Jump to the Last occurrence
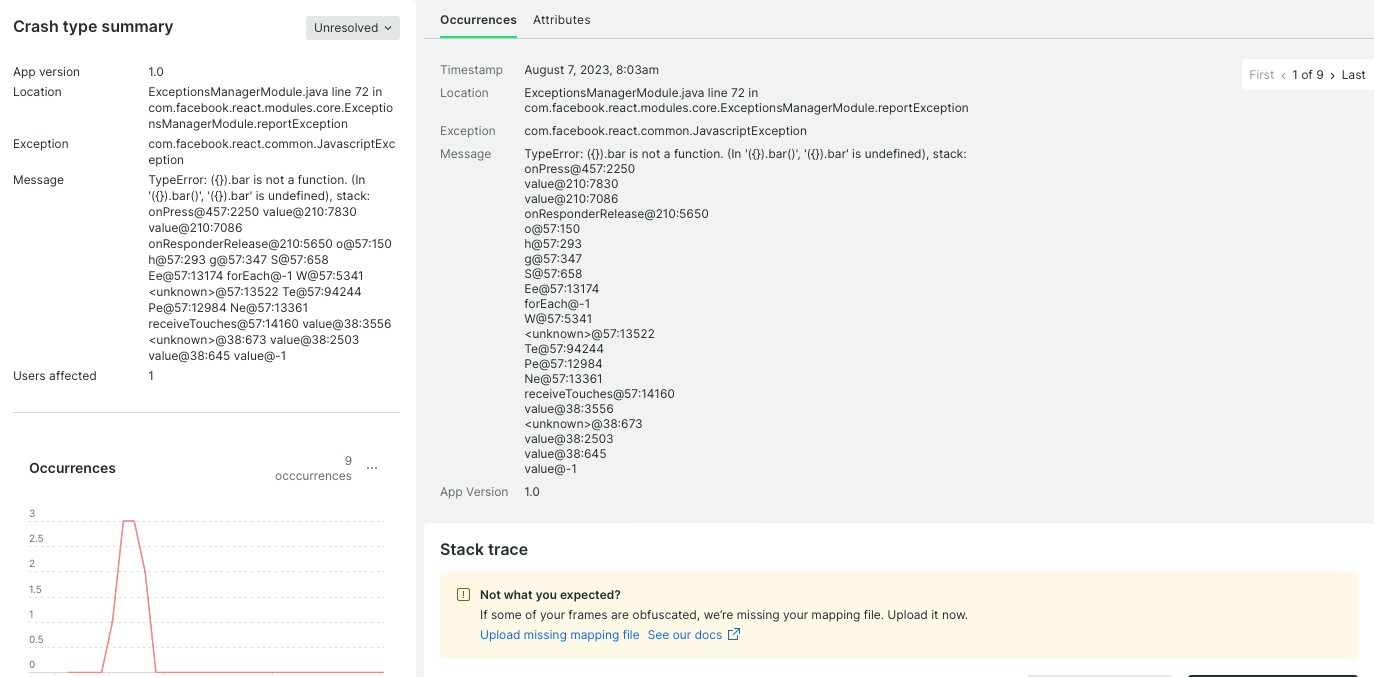Viewport: 1374px width, 677px height. coord(1353,75)
